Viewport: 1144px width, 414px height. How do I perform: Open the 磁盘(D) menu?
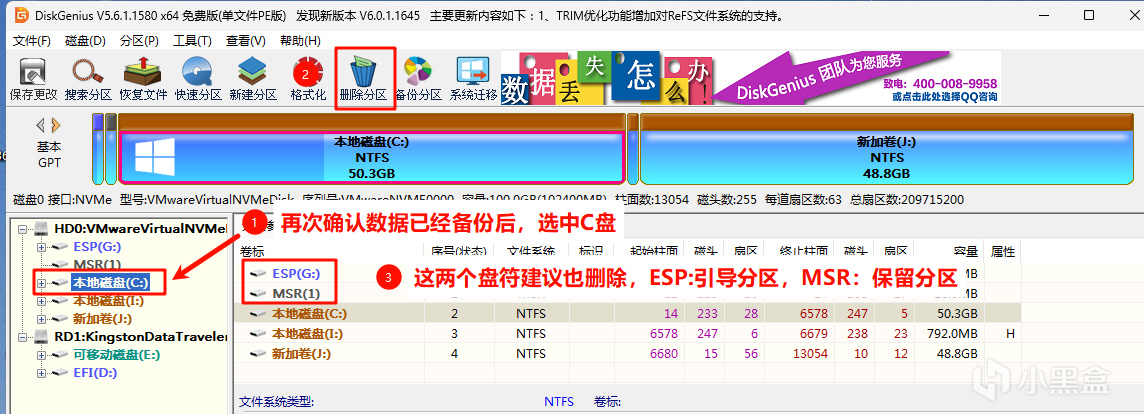85,41
